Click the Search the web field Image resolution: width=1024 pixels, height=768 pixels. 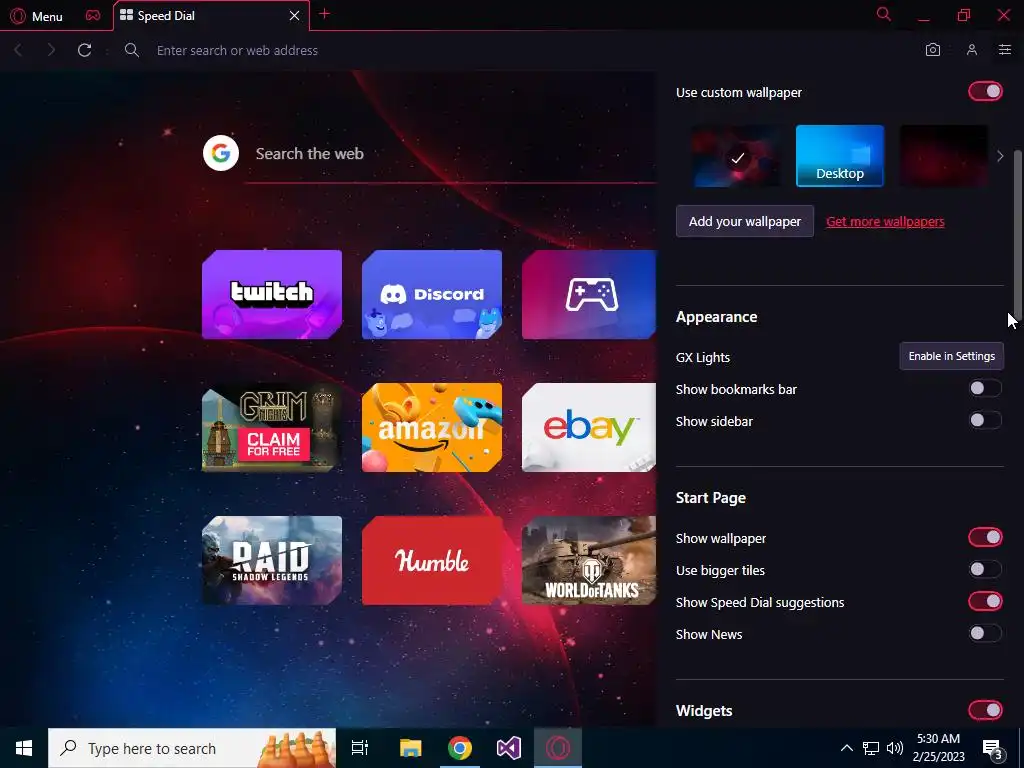(x=451, y=154)
